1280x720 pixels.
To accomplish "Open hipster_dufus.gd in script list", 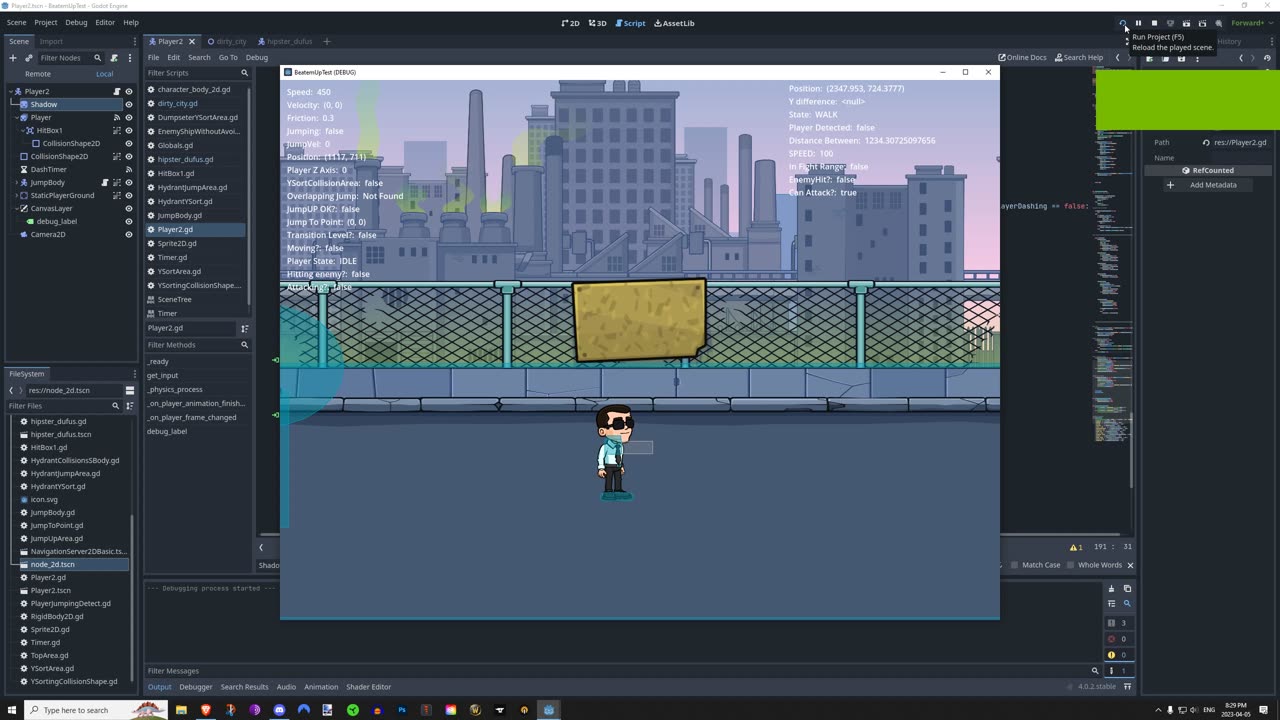I will (185, 159).
